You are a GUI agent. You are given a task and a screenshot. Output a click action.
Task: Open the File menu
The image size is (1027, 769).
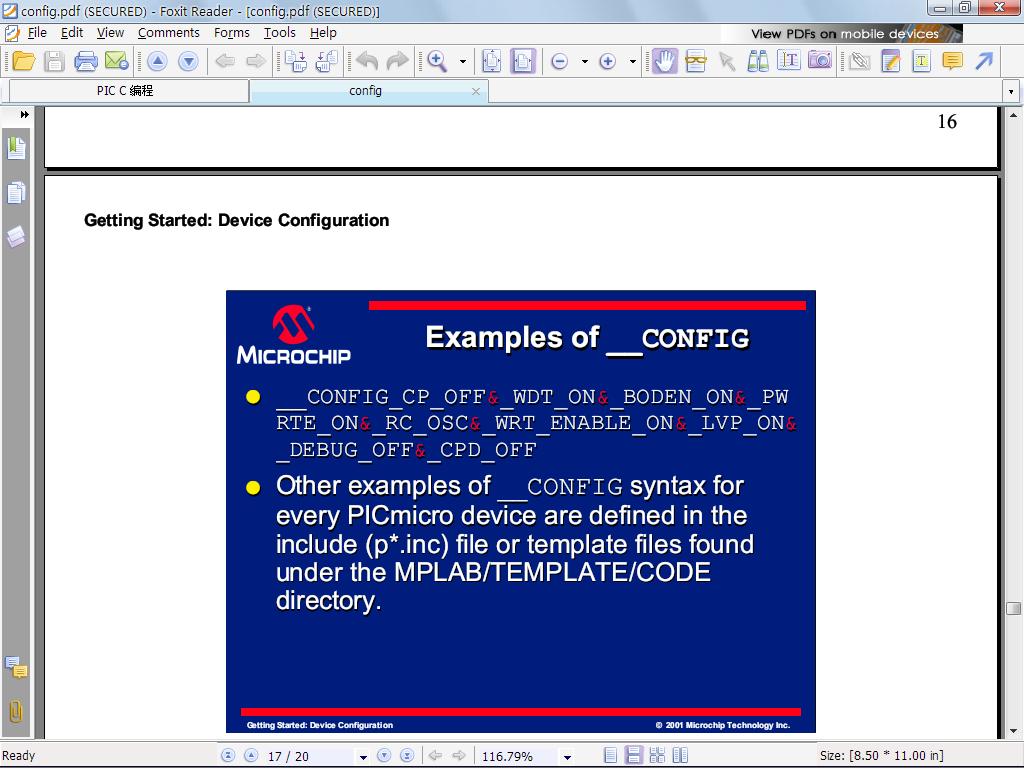click(37, 32)
